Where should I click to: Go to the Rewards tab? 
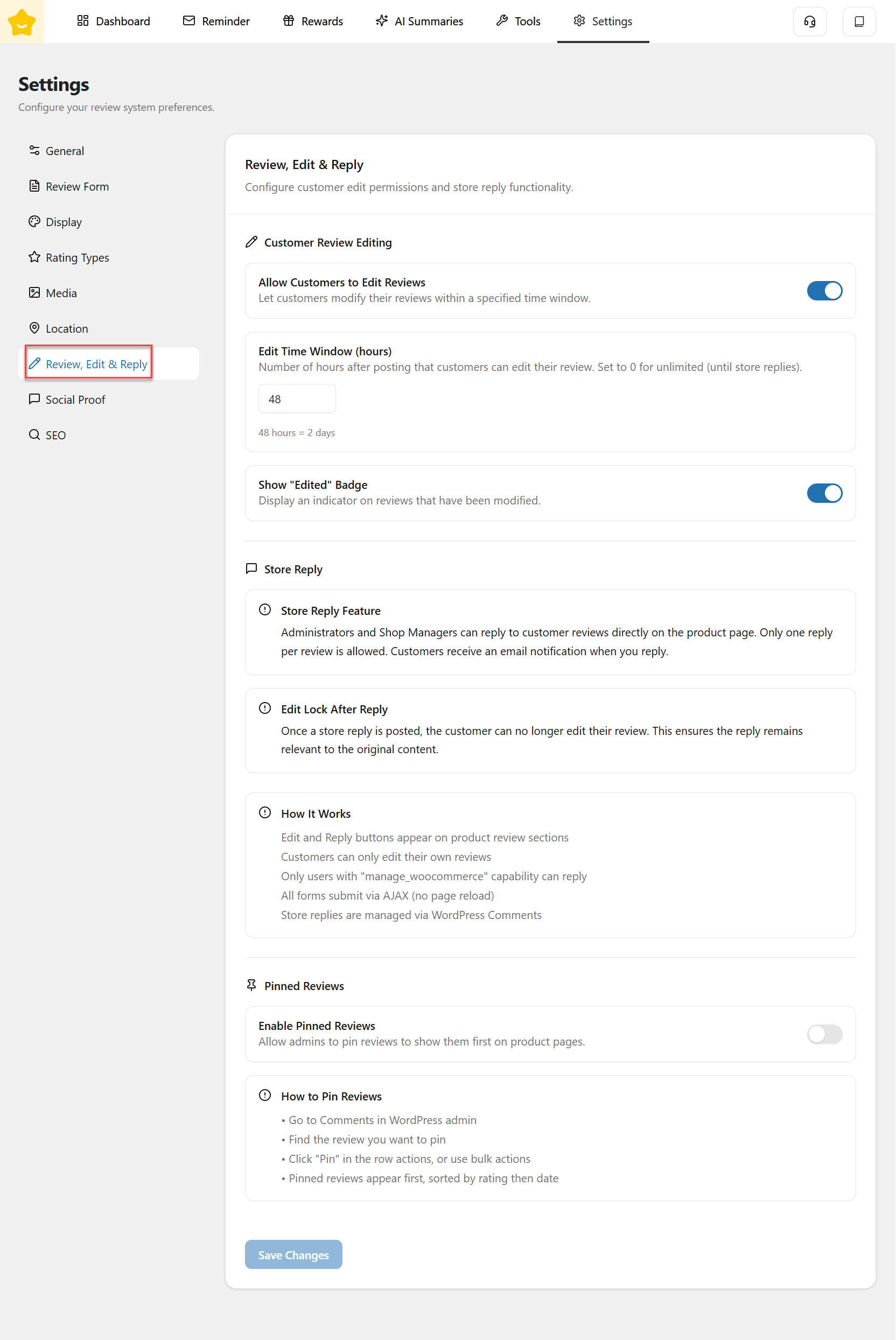[313, 22]
